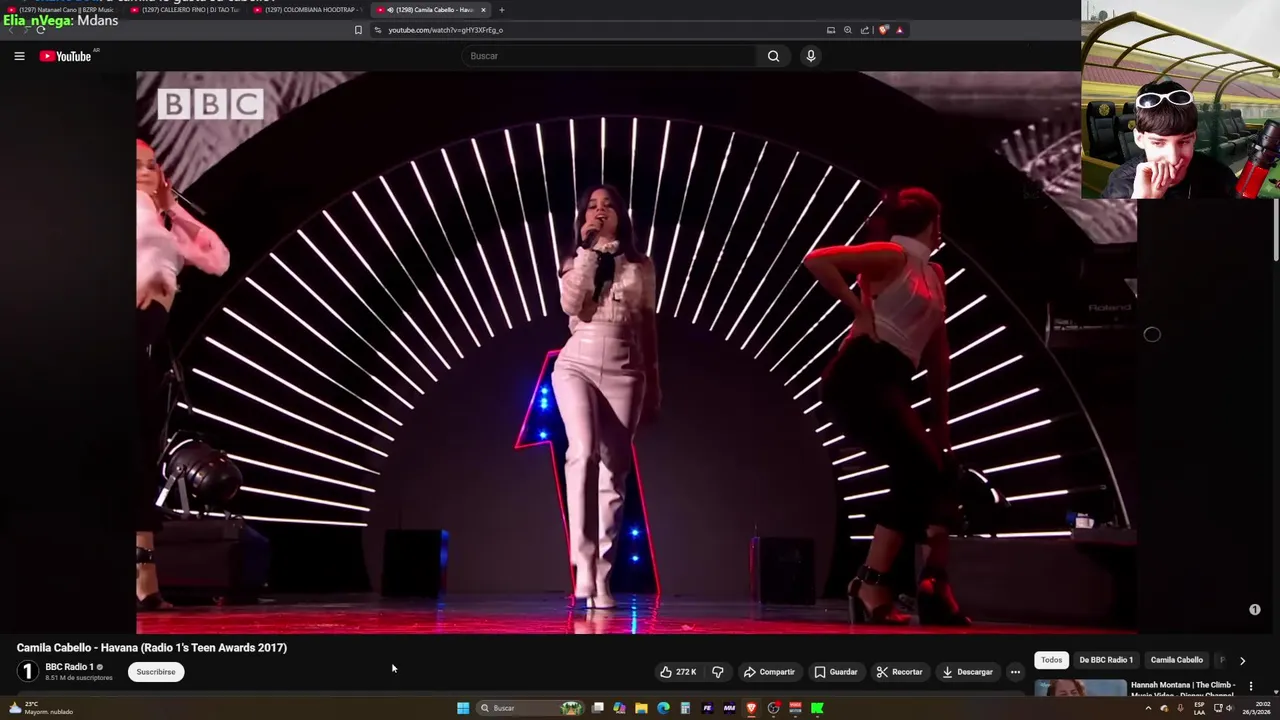Viewport: 1280px width, 720px height.
Task: Open Microsoft Edge from the taskbar
Action: coord(663,708)
